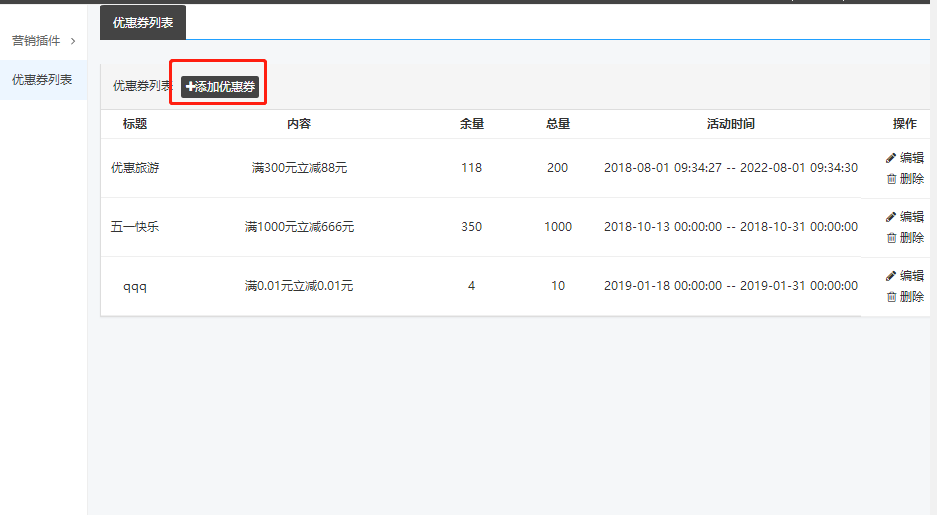Click the 活动时间 column header

[730, 124]
